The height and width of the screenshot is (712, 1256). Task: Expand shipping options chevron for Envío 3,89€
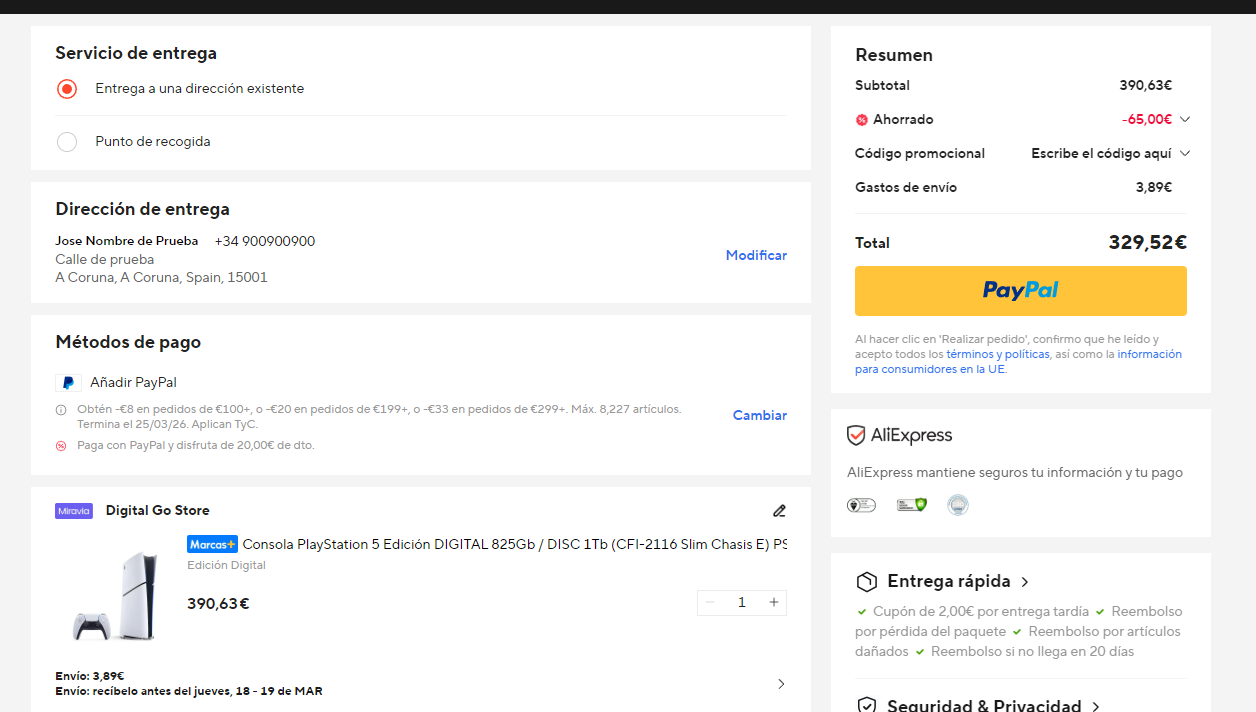781,684
